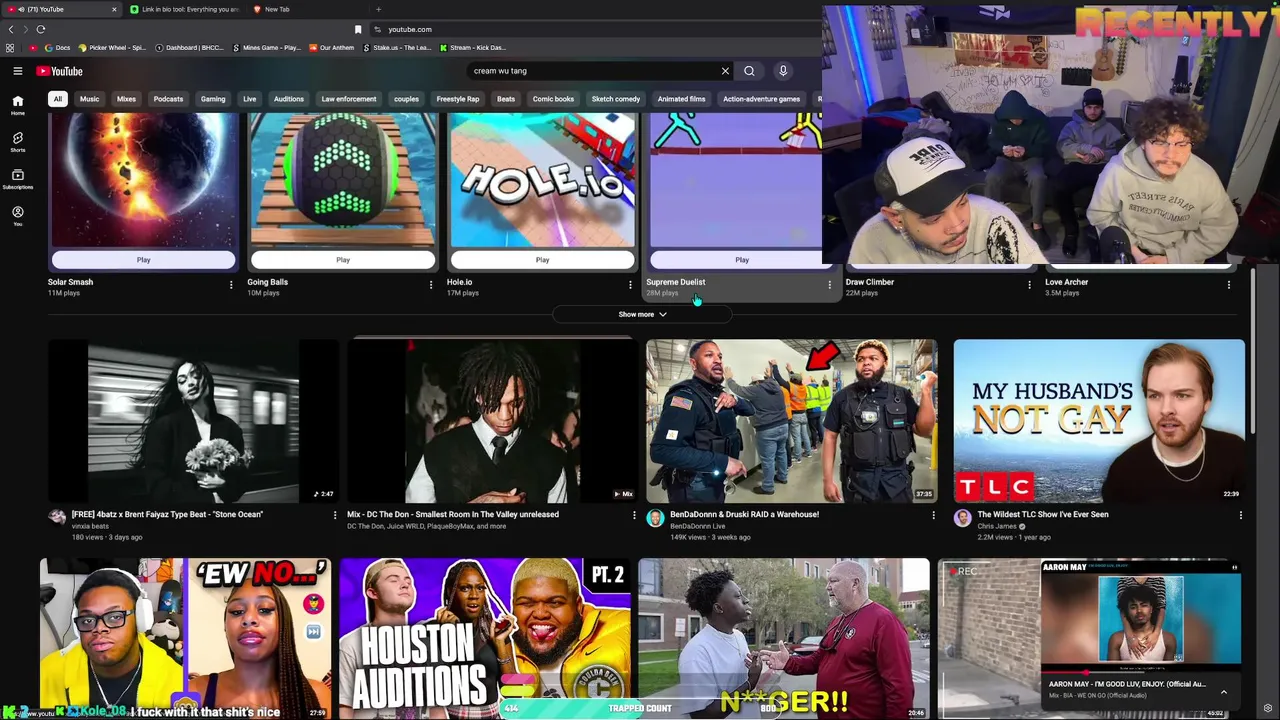Screen dimensions: 1280x720
Task: Select the Law enforcement filter chip
Action: coord(349,99)
